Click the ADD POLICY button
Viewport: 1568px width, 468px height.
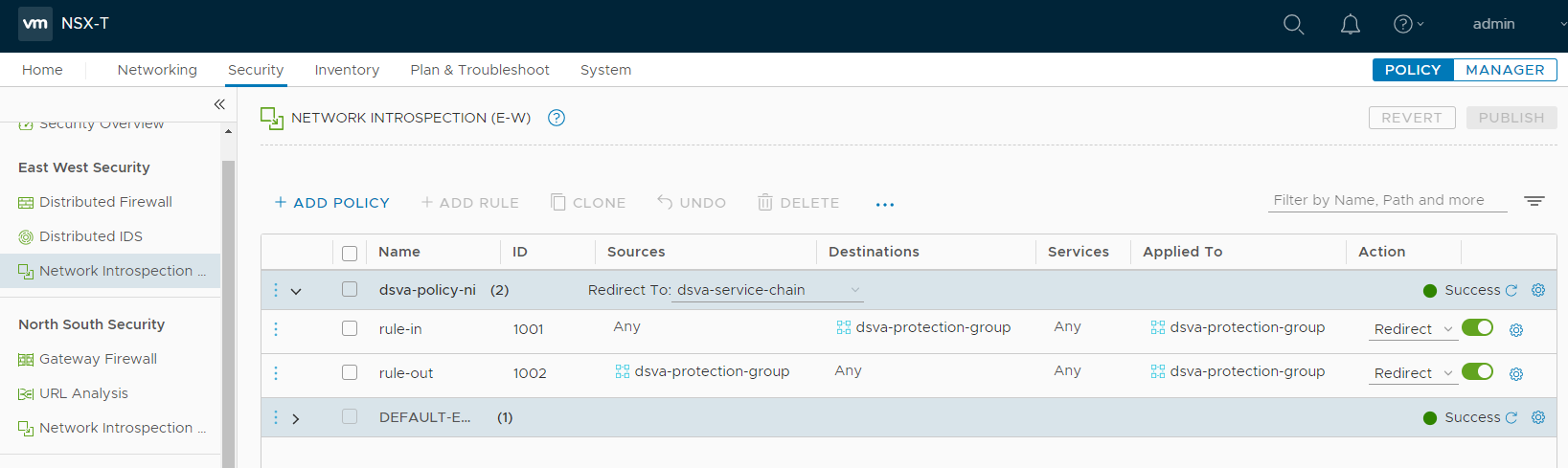pyautogui.click(x=331, y=203)
